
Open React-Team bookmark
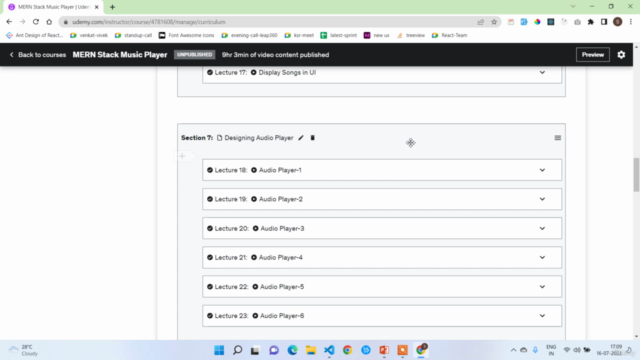click(x=449, y=36)
